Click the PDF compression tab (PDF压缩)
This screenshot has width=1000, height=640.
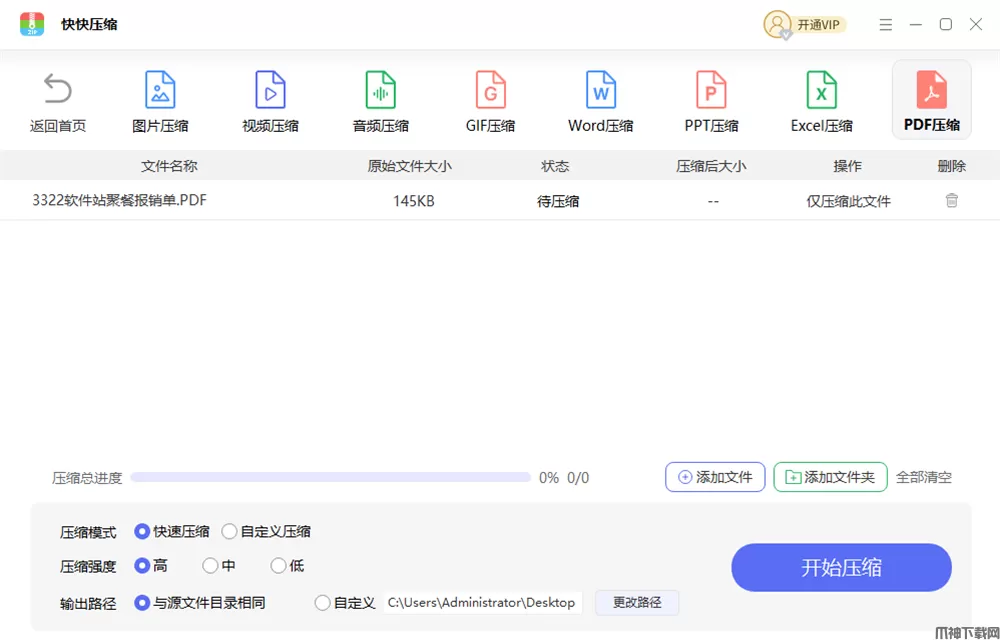[931, 100]
